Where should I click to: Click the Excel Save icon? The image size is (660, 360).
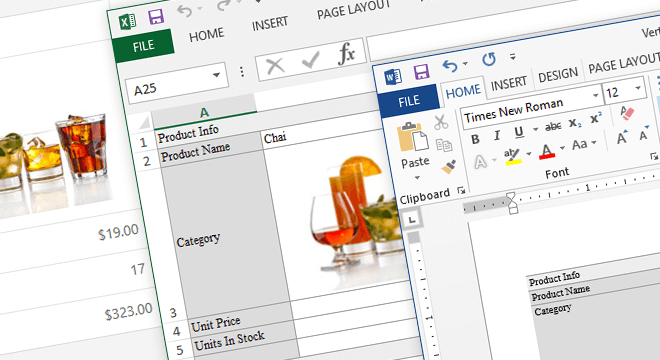(x=156, y=17)
